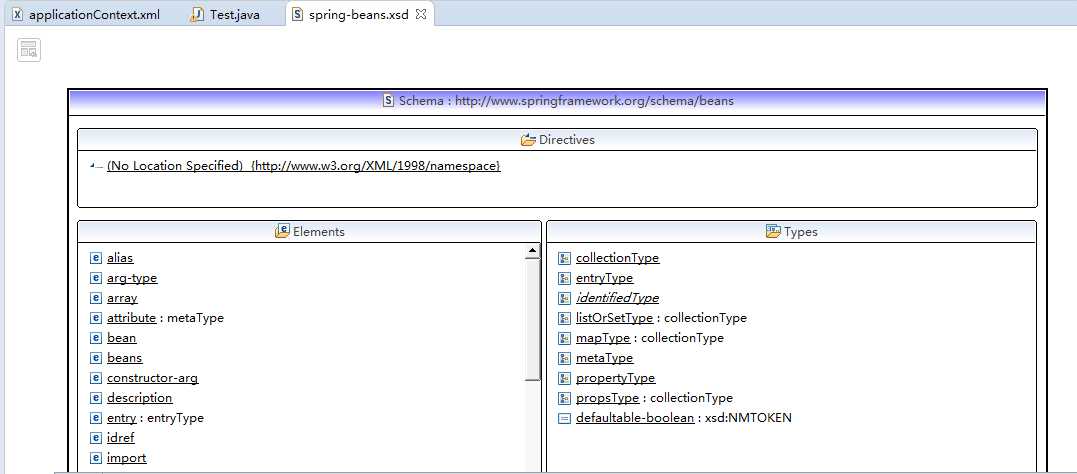Open the array element
Image resolution: width=1077 pixels, height=474 pixels.
tap(122, 297)
